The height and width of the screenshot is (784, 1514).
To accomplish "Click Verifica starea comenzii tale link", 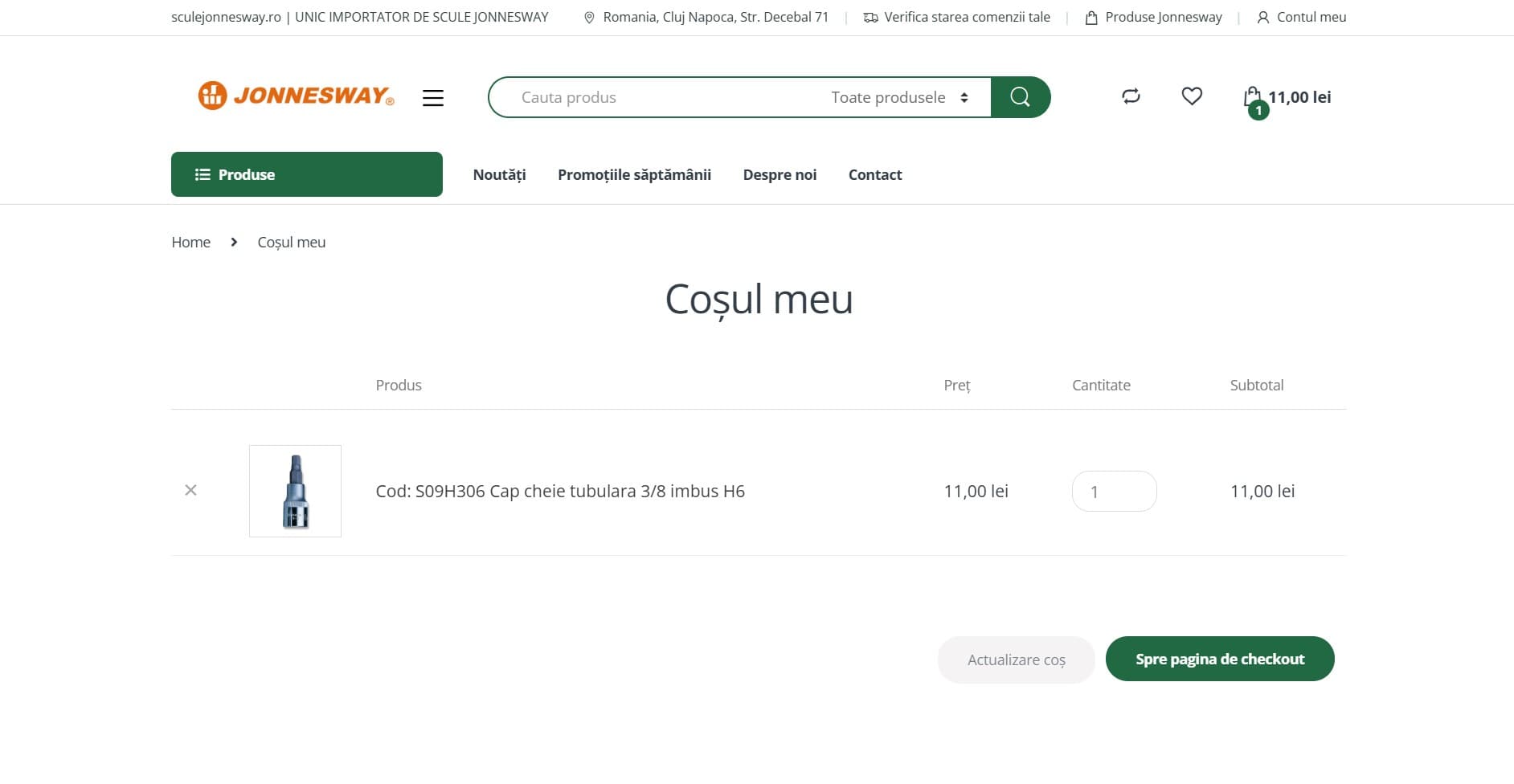I will coord(967,17).
